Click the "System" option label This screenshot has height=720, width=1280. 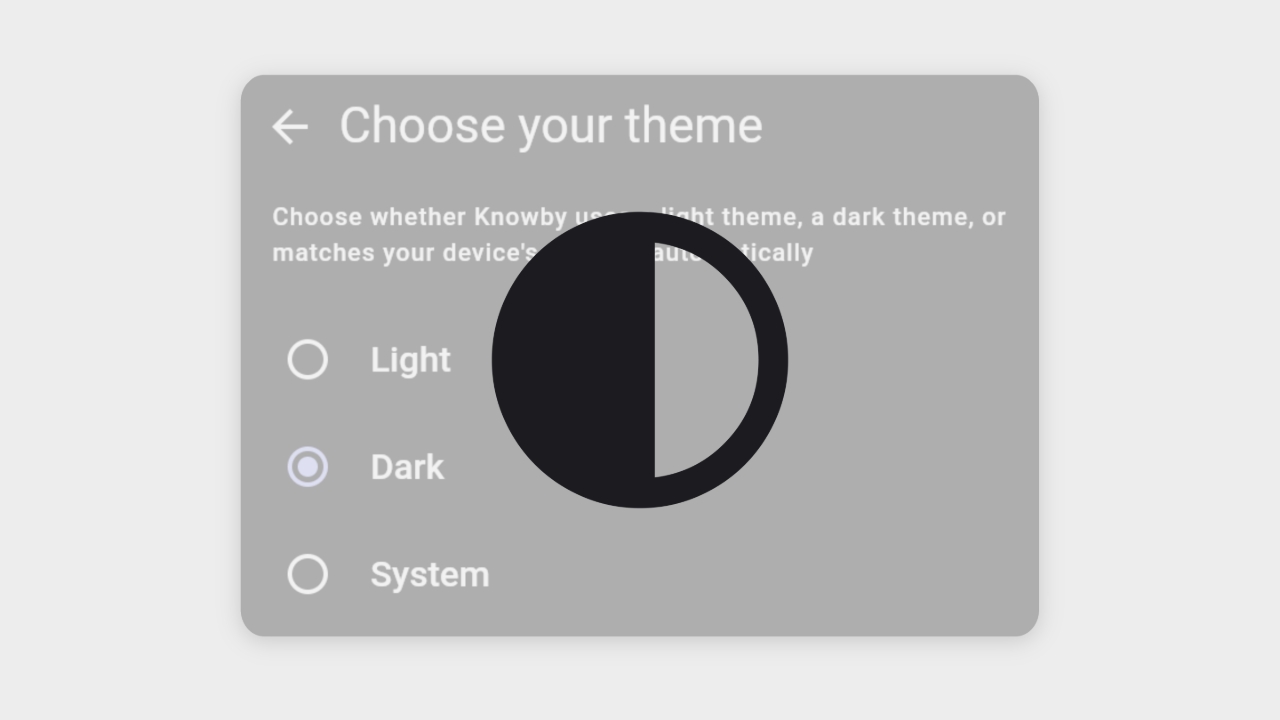tap(430, 575)
